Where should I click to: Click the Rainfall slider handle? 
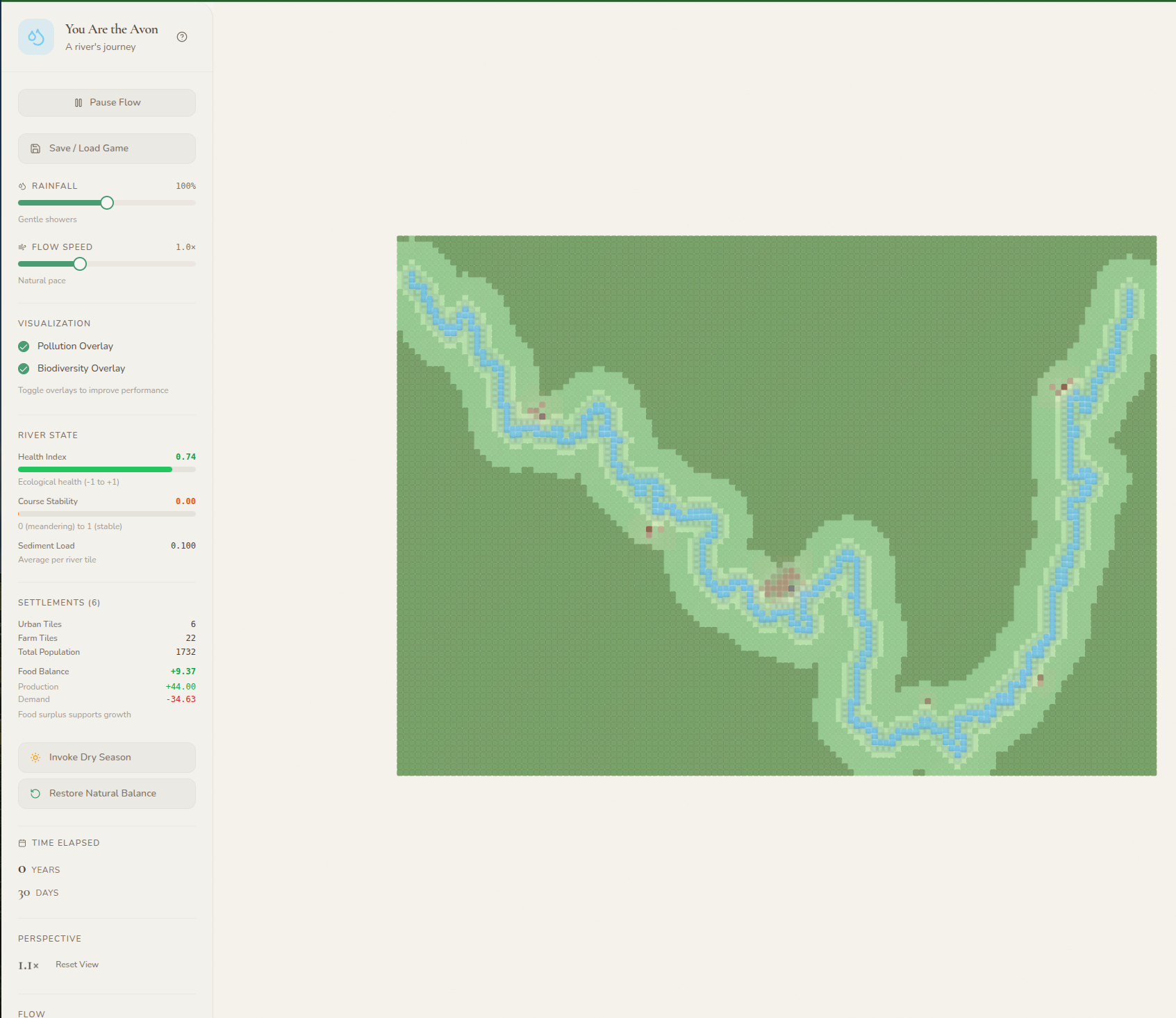coord(107,203)
